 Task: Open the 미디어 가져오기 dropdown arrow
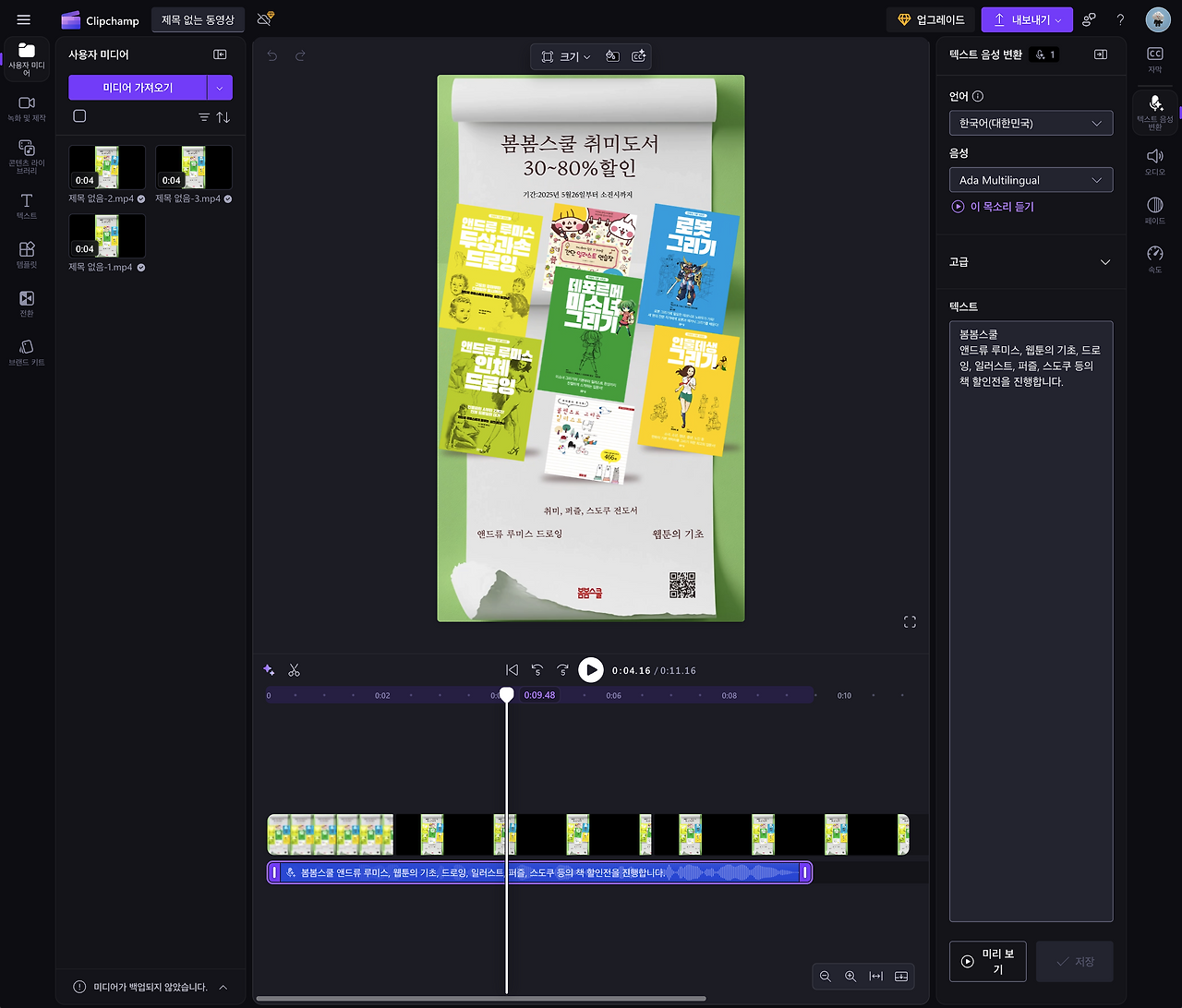pos(220,88)
